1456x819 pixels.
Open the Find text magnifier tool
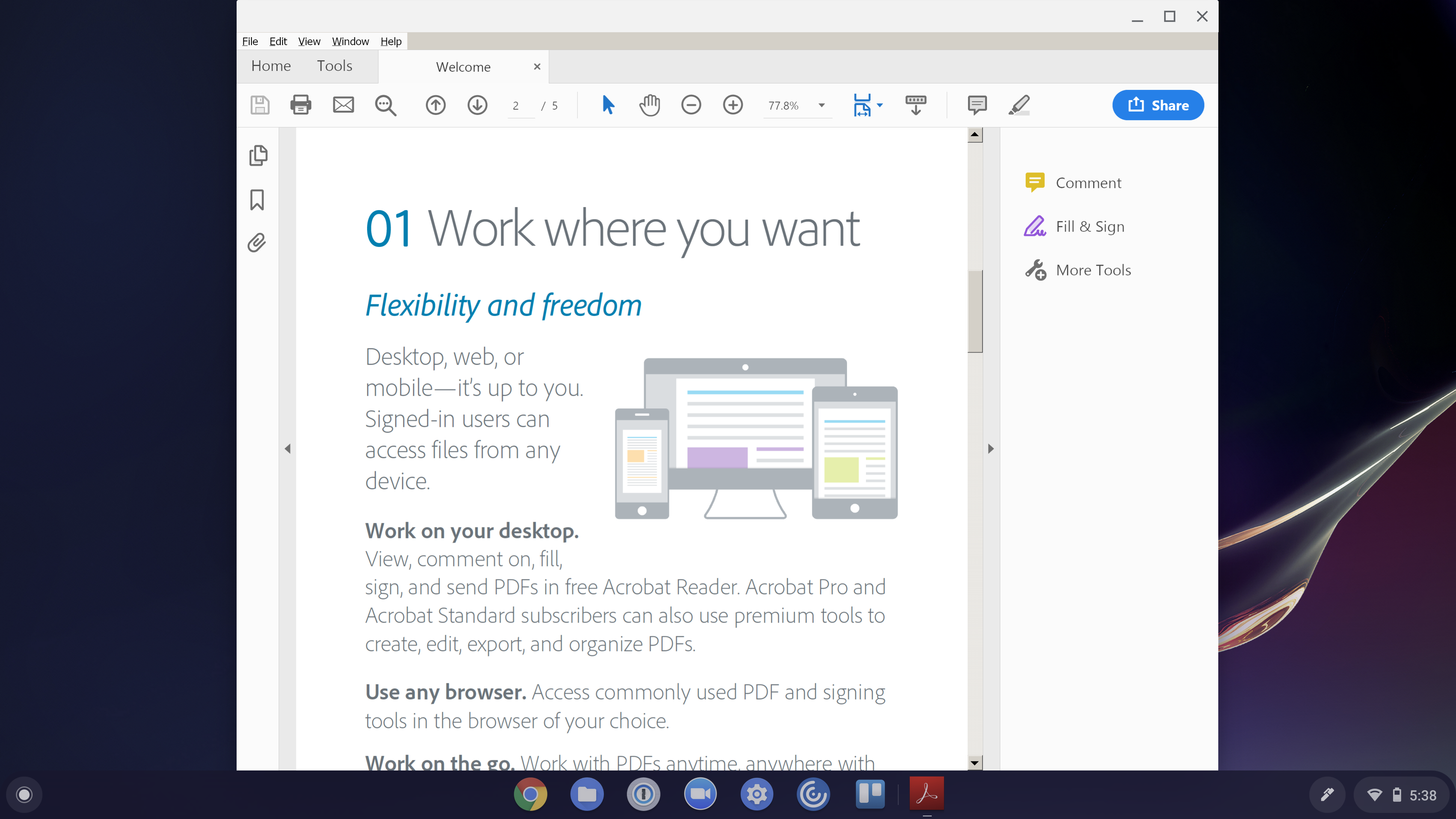pos(386,105)
